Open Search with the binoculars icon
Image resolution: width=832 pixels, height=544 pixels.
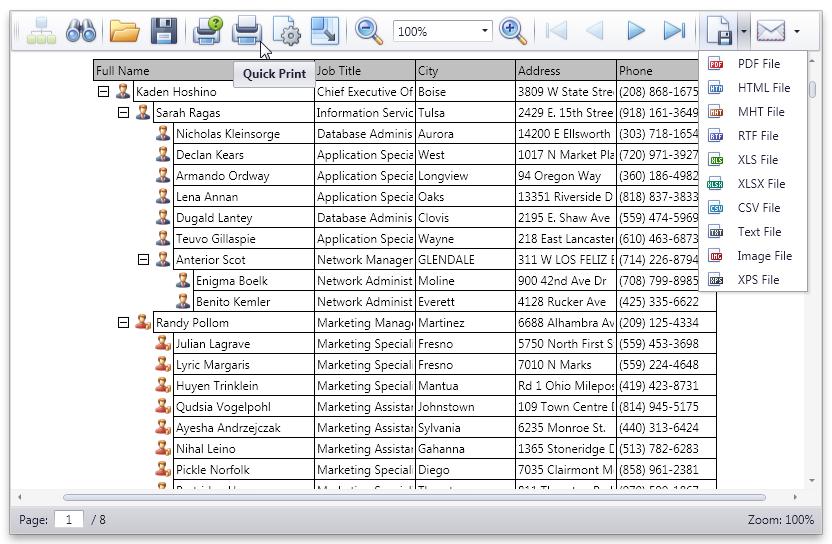click(x=80, y=31)
